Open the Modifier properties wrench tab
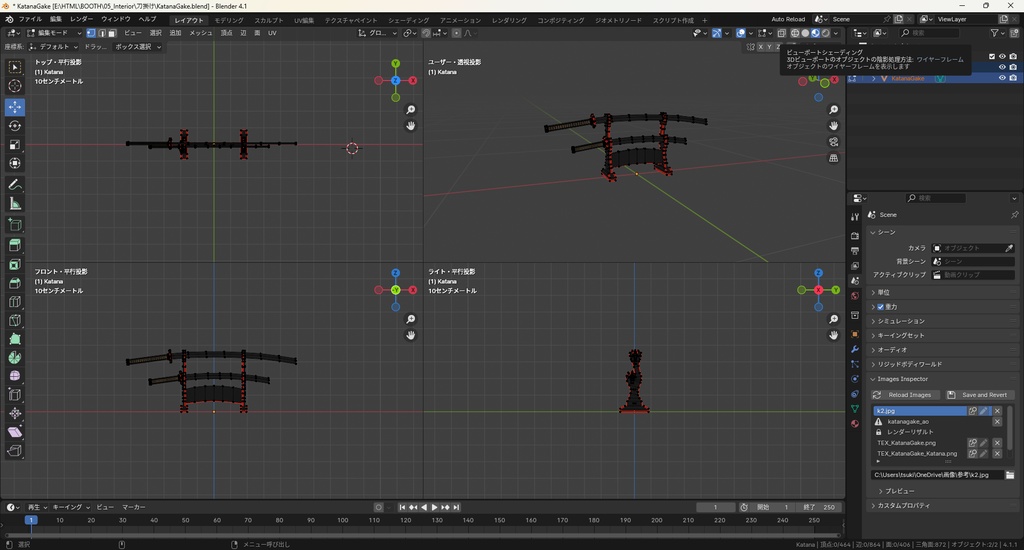This screenshot has height=550, width=1024. 855,349
